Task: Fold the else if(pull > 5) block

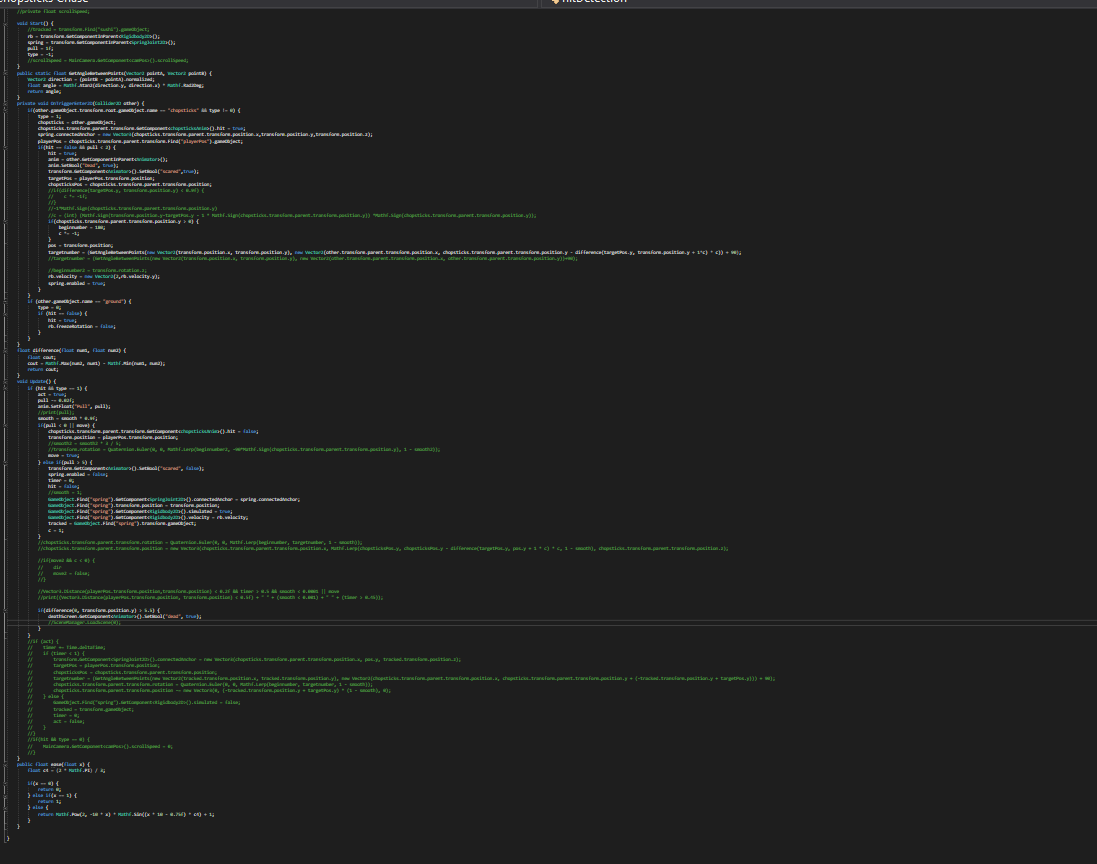Action: click(x=6, y=462)
